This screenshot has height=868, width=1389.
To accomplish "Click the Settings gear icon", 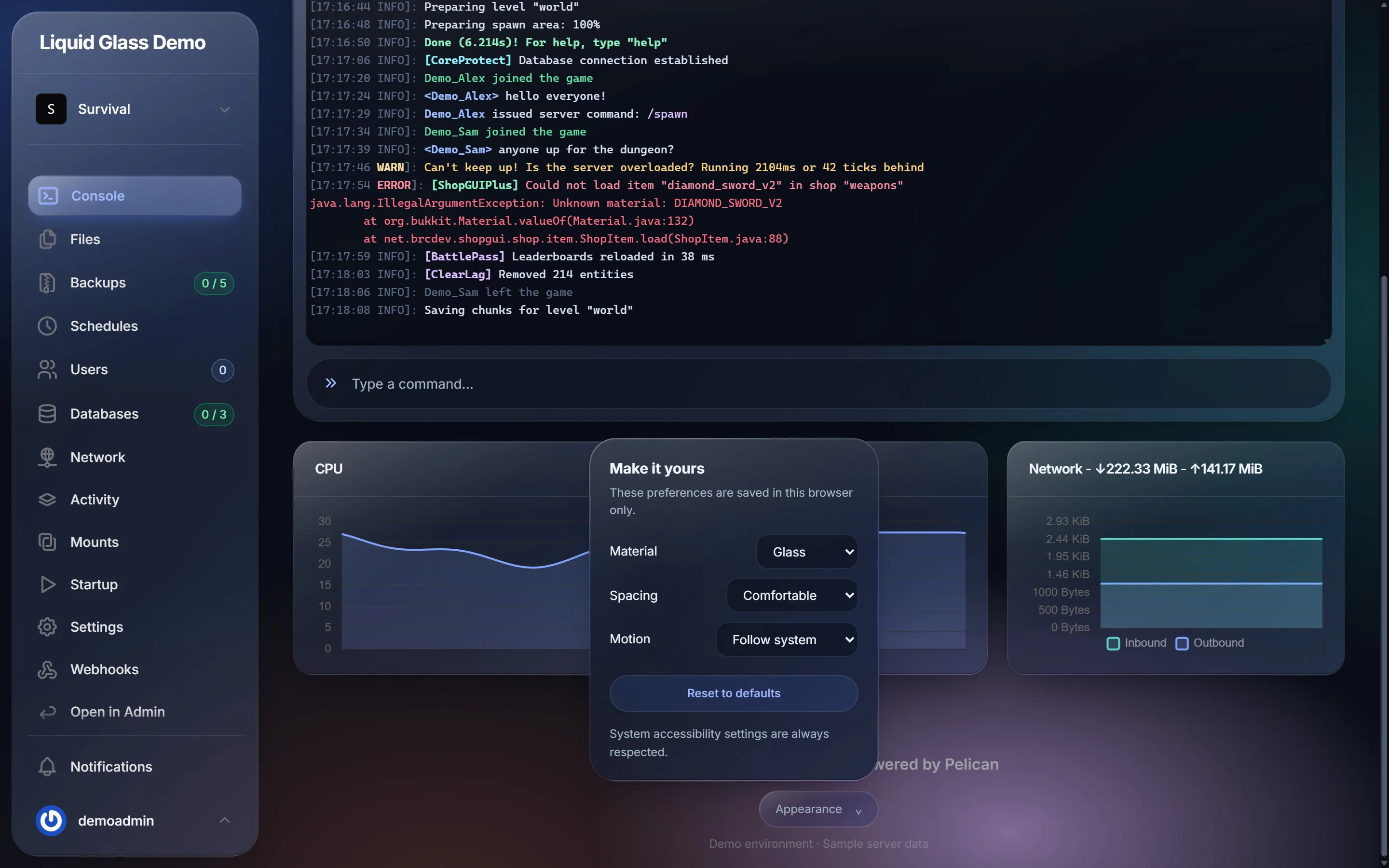I will [x=48, y=627].
